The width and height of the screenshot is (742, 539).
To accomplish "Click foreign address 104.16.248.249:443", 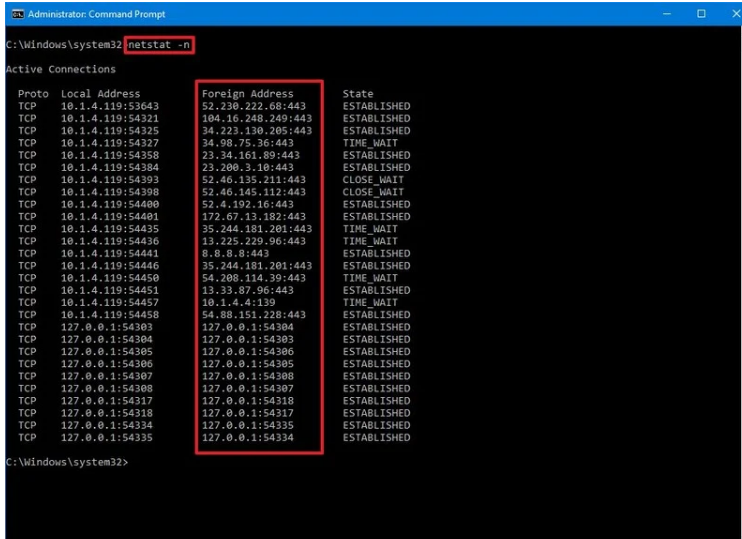I will point(257,118).
